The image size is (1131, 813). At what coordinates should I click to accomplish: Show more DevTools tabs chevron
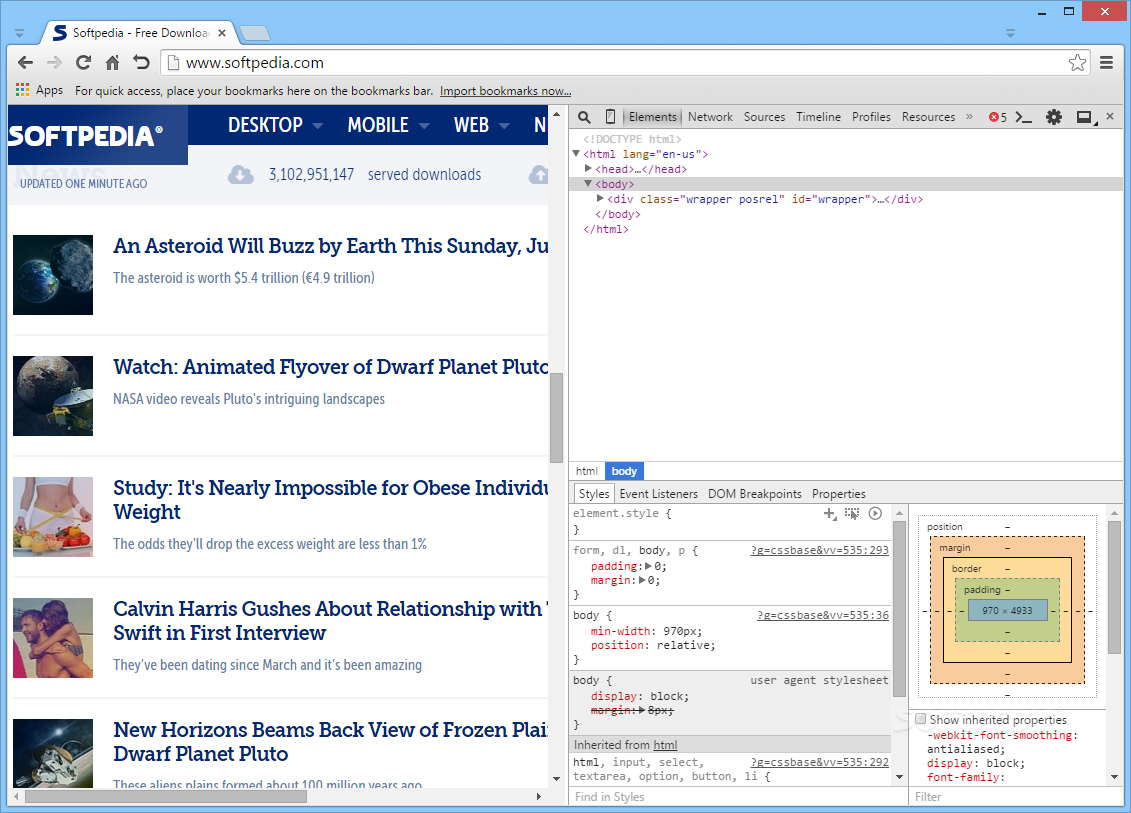tap(969, 116)
